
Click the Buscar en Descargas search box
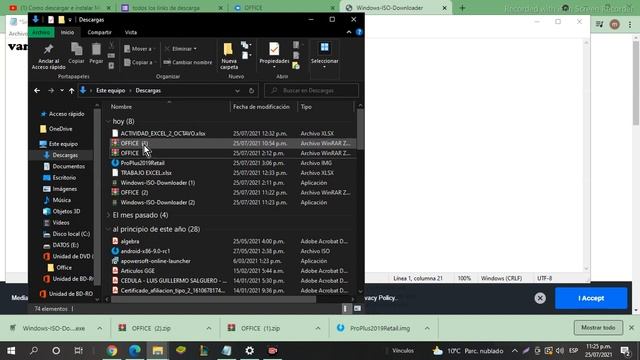coord(311,91)
